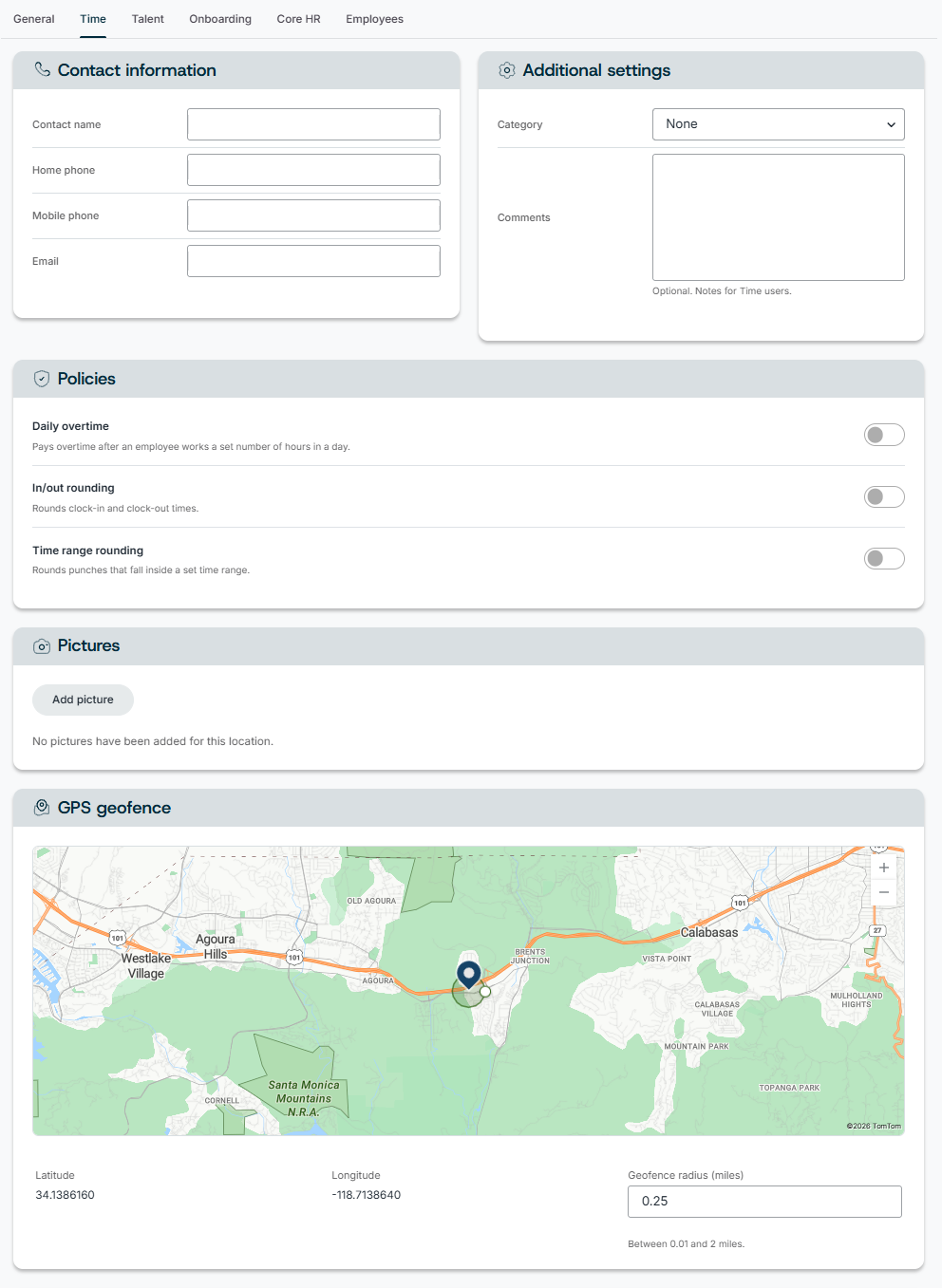Click the Longitude value -118.7138640
The height and width of the screenshot is (1288, 942).
point(367,1195)
